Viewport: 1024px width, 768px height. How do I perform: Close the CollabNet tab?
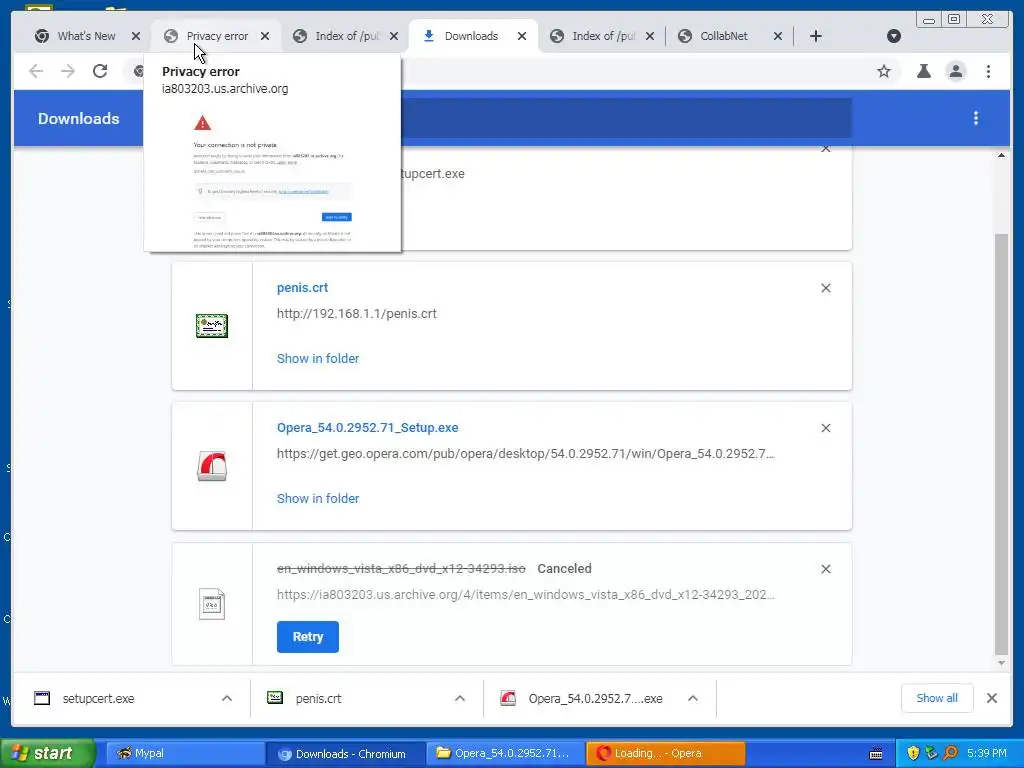778,36
